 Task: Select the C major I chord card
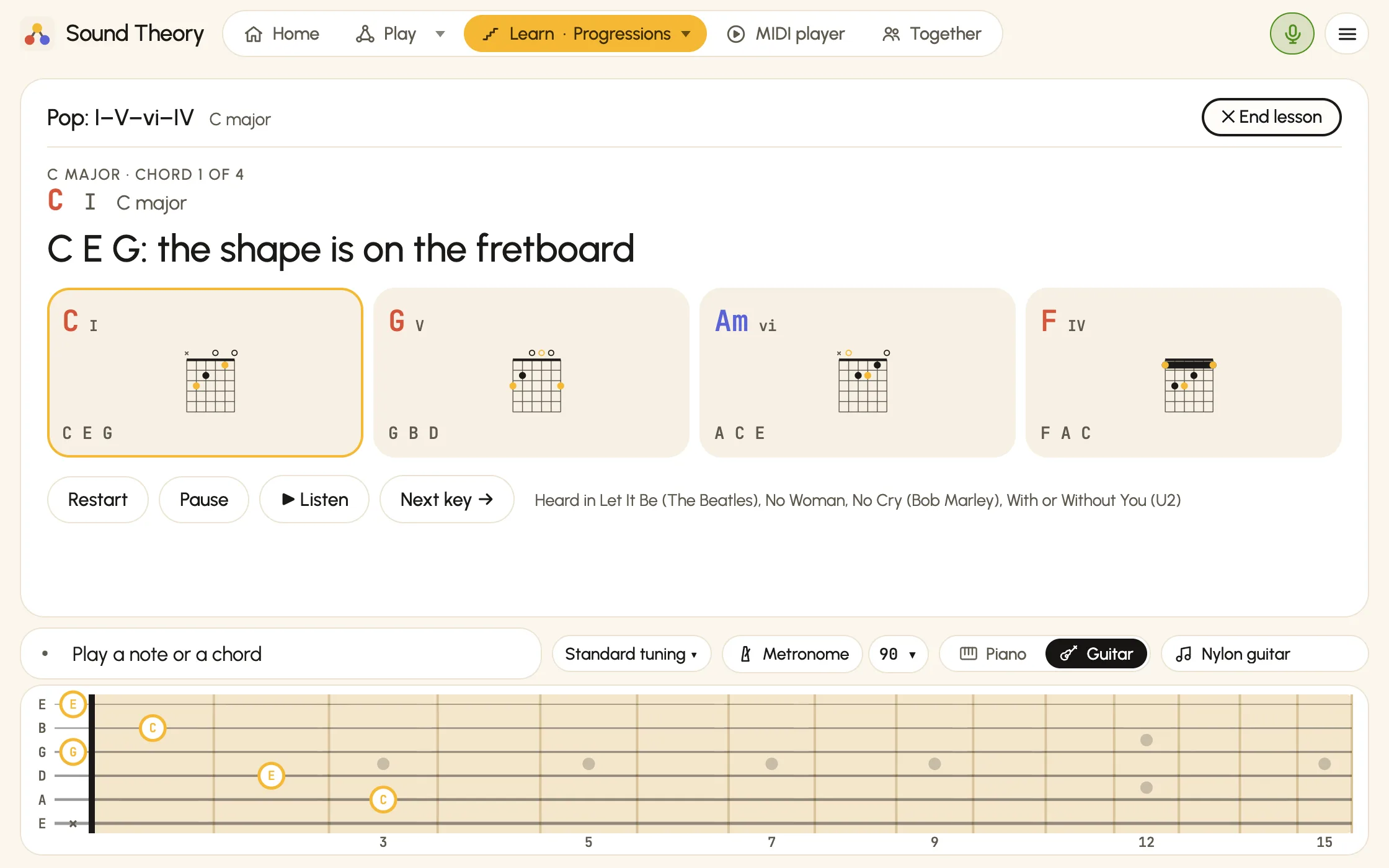point(205,373)
